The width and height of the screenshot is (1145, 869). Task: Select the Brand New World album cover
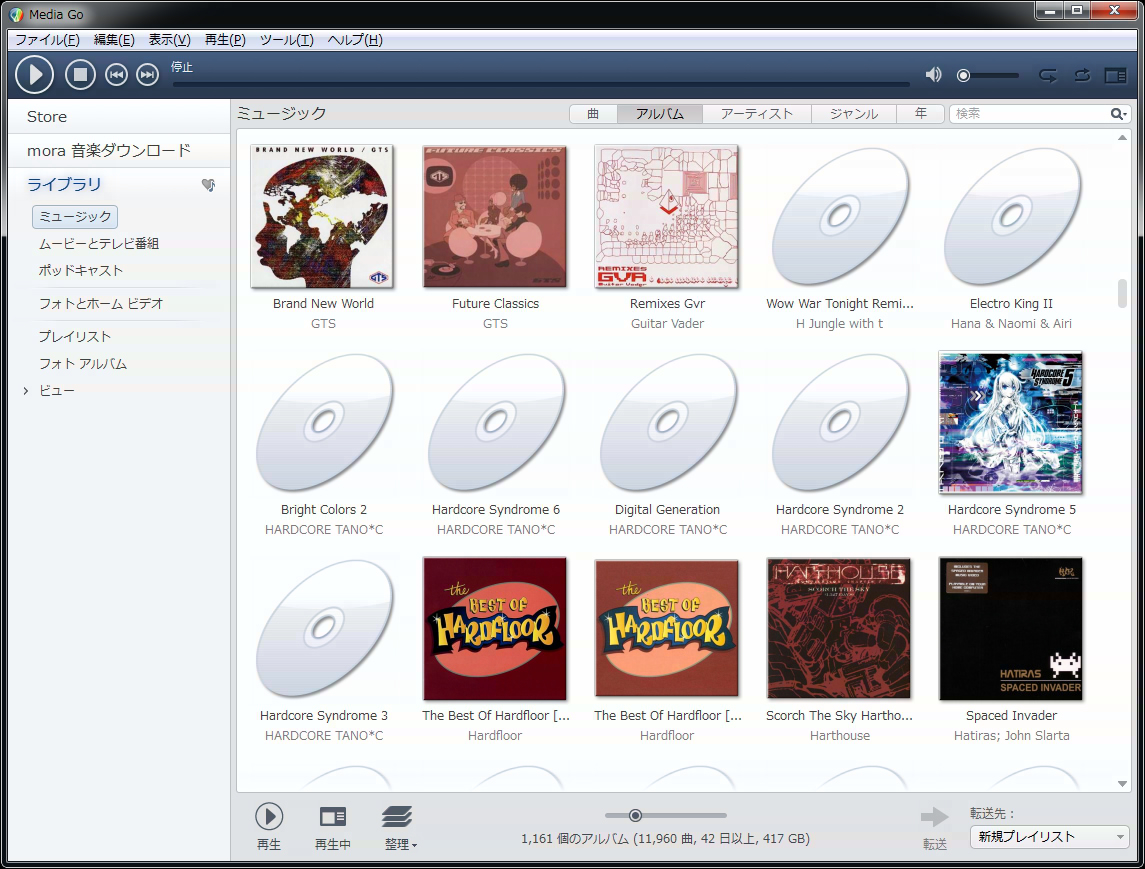point(322,216)
